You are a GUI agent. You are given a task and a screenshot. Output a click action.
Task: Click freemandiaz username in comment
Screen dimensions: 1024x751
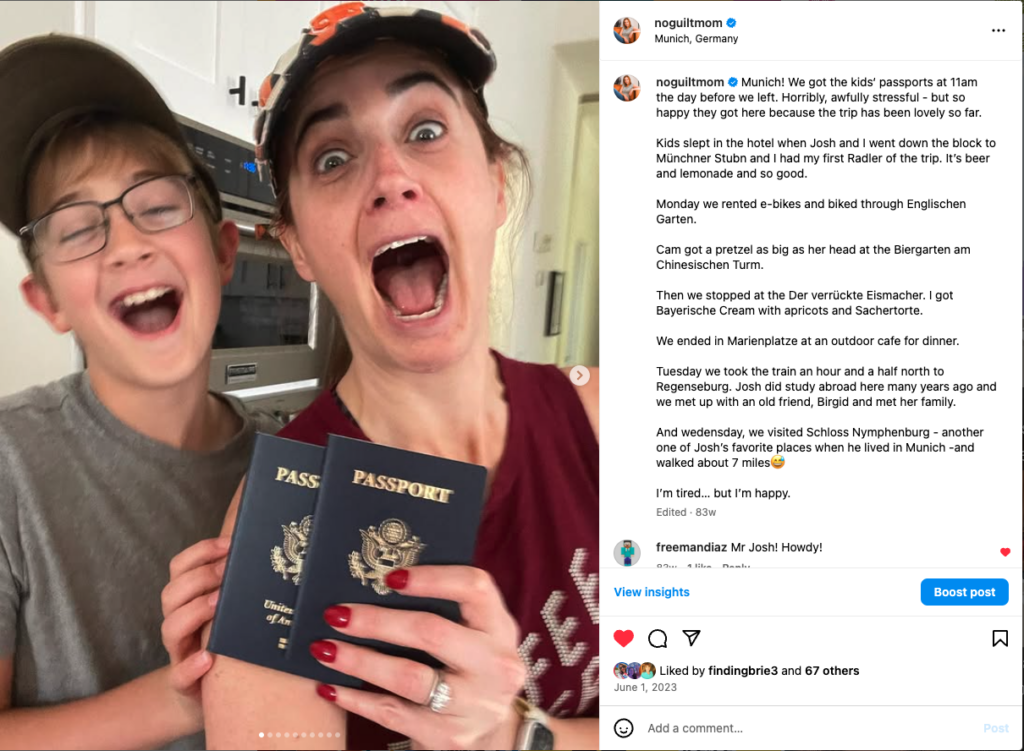point(691,547)
